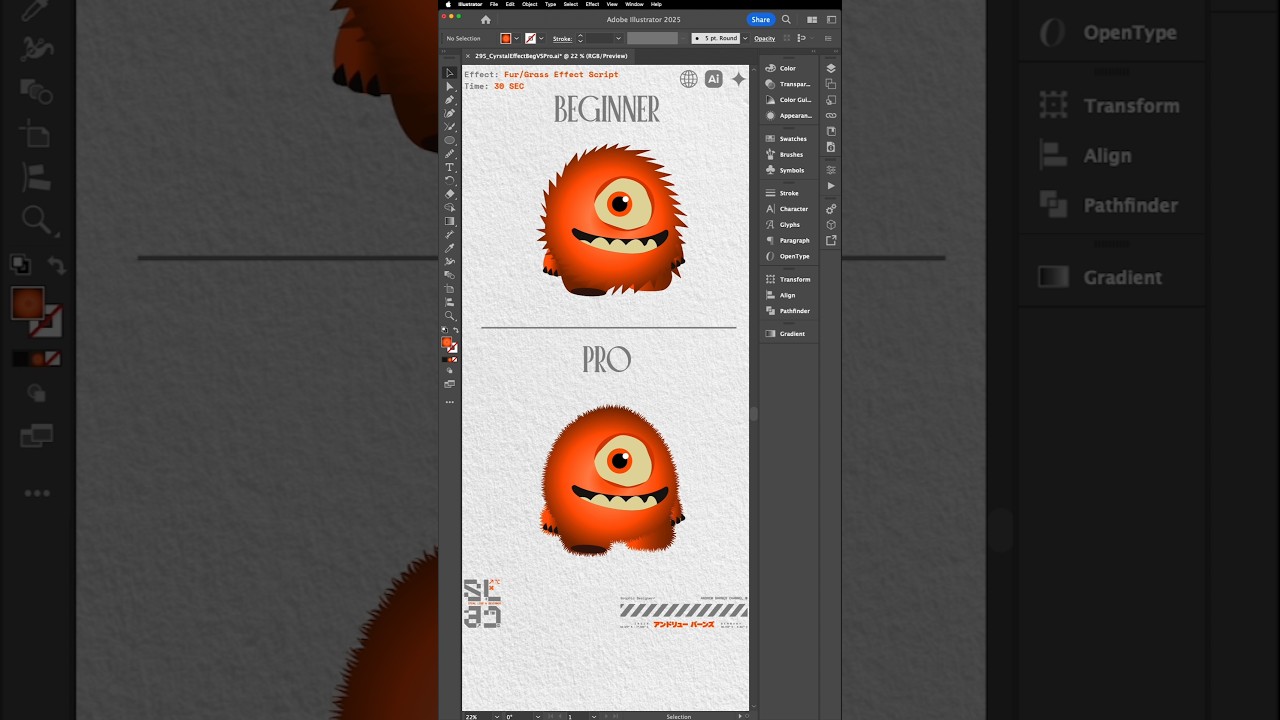1280x720 pixels.
Task: Open the Appearance panel
Action: [788, 116]
